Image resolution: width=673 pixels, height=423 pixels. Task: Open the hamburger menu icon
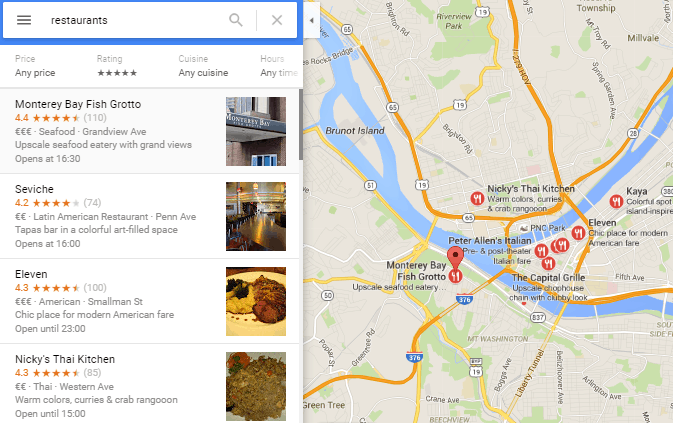(24, 20)
